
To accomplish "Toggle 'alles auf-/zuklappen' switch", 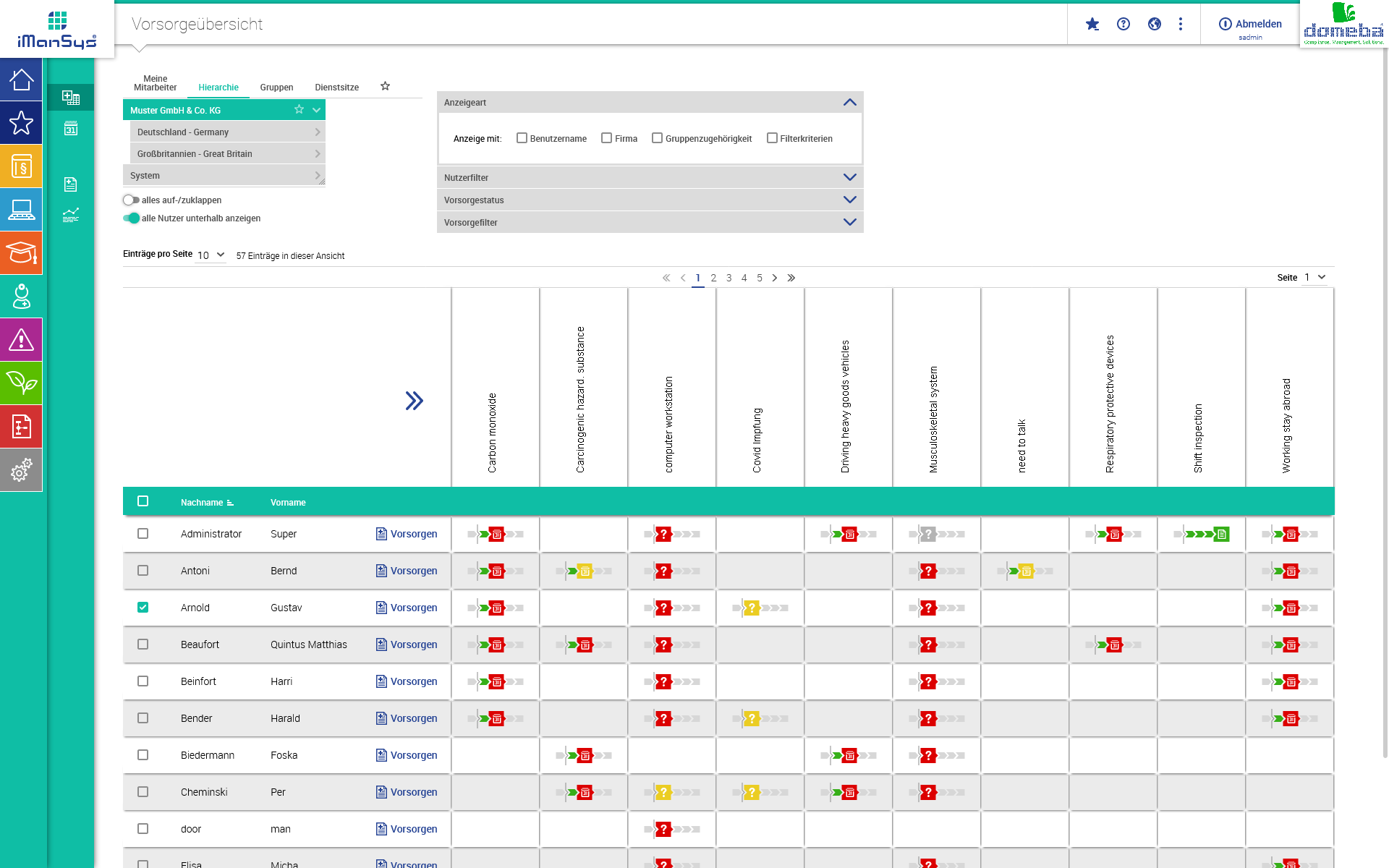I will 131,200.
